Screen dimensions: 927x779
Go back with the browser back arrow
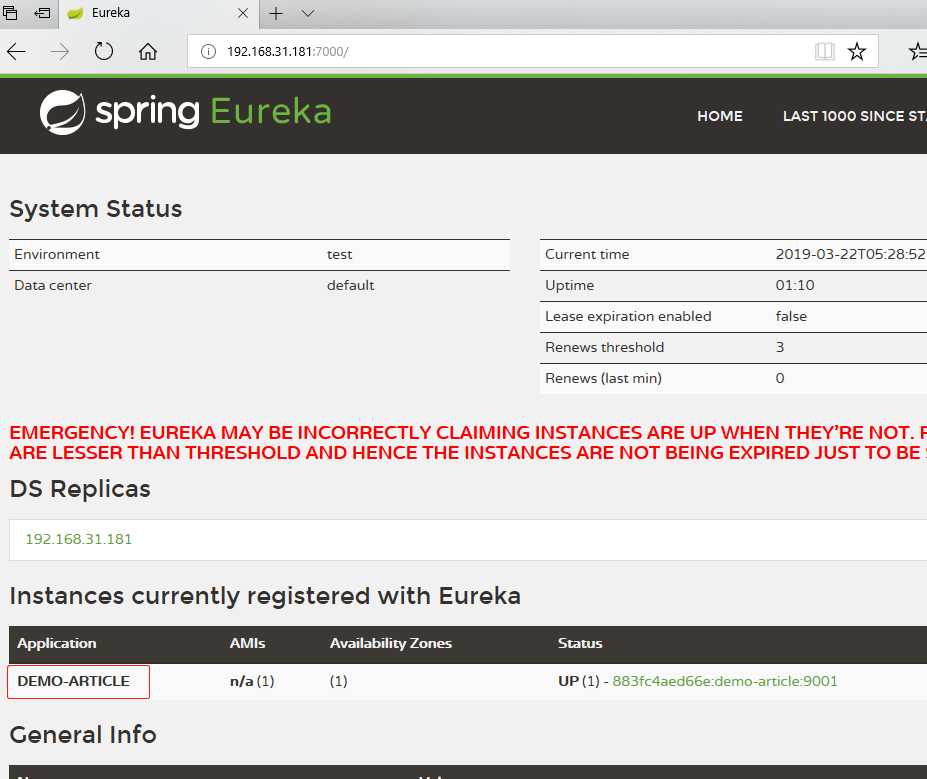[x=17, y=52]
